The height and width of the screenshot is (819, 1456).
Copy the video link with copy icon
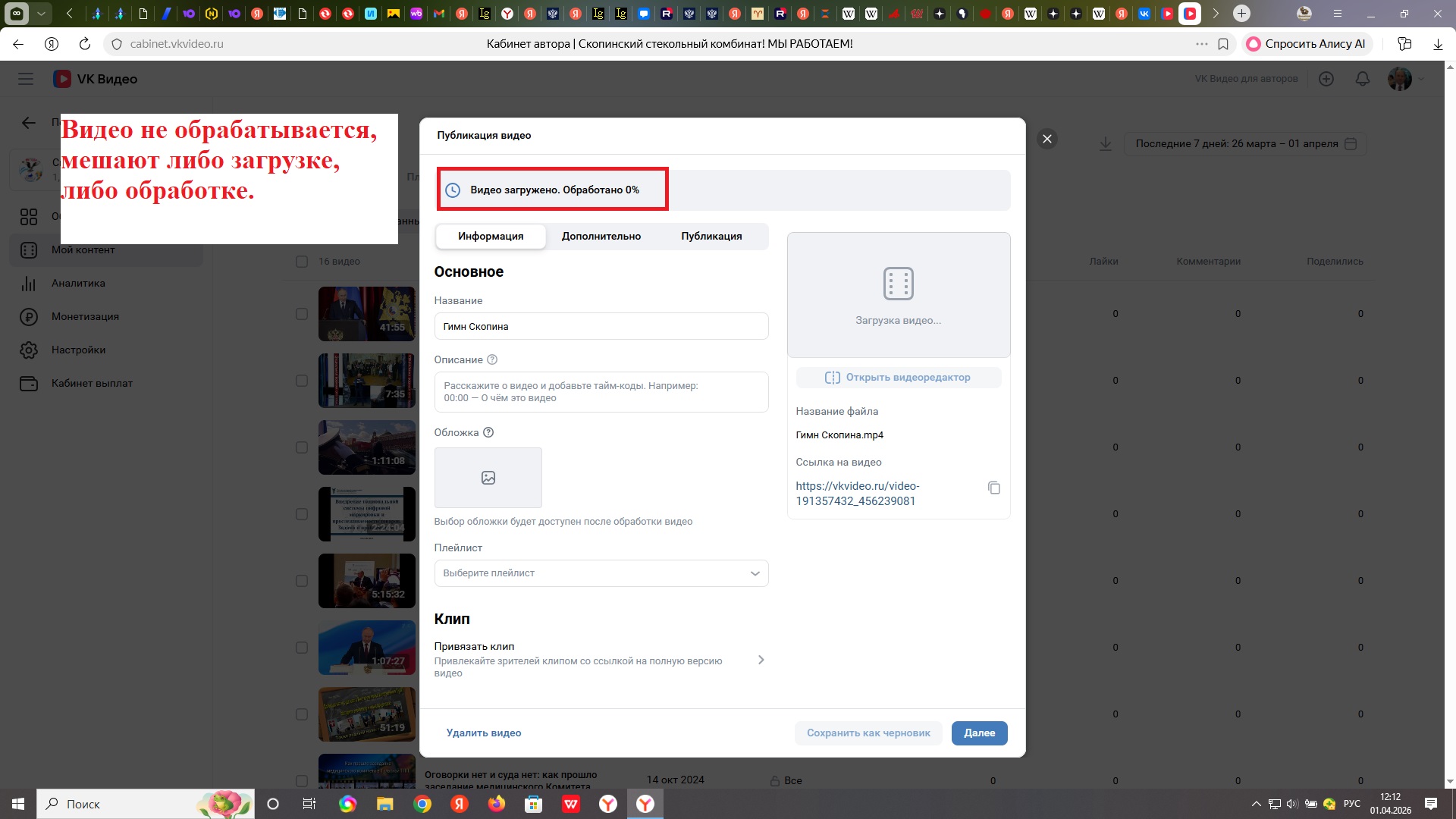click(x=993, y=488)
